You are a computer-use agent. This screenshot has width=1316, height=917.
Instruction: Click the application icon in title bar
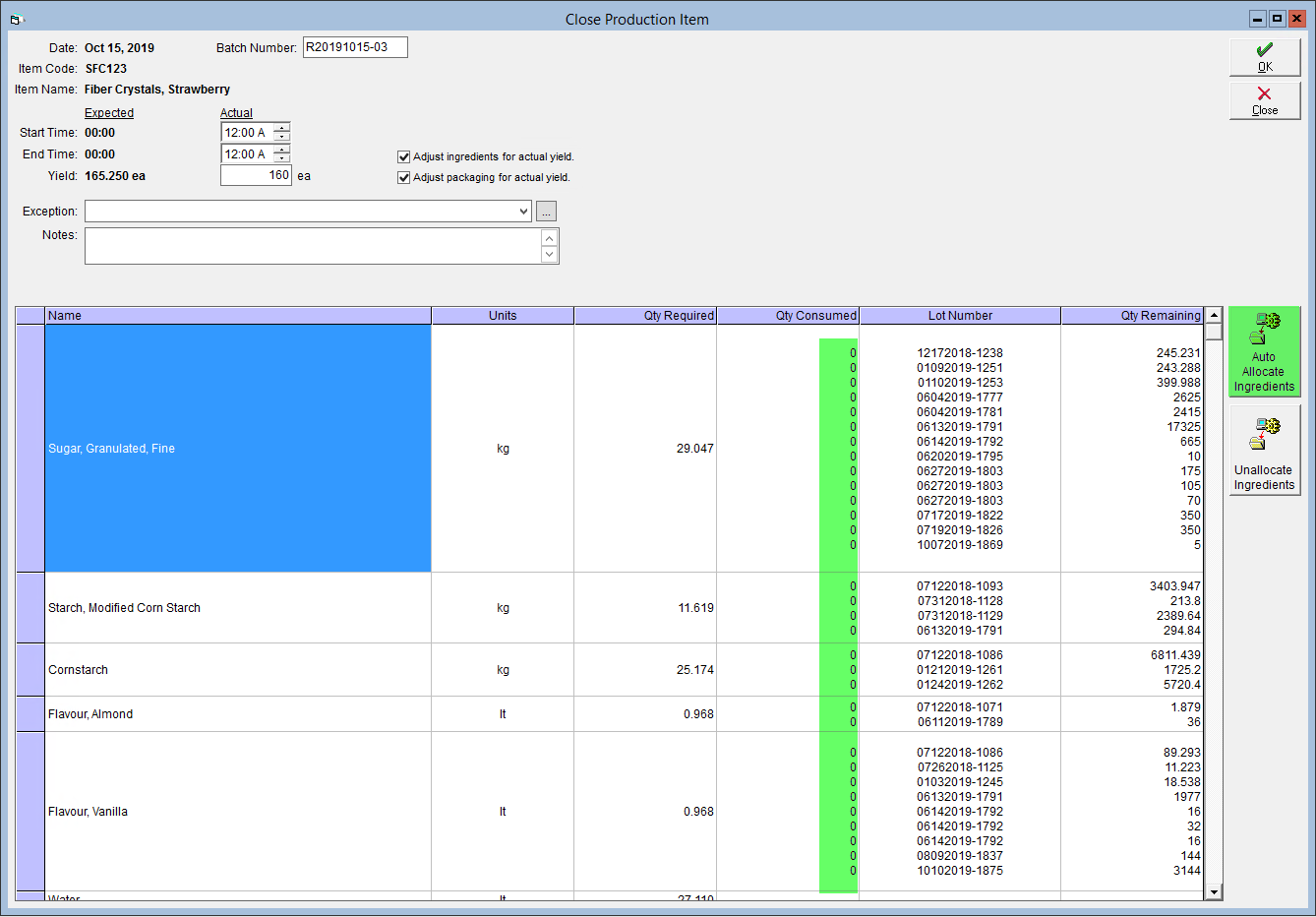16,19
